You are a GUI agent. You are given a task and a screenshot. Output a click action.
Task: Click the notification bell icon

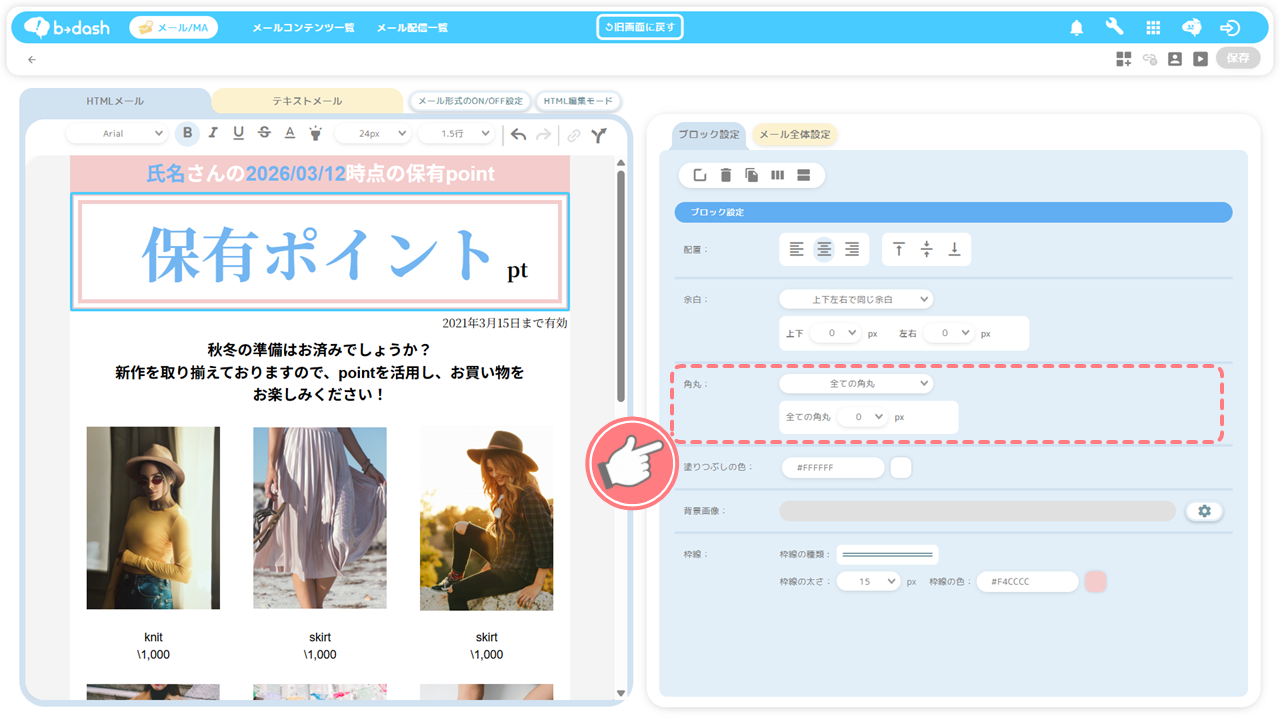pyautogui.click(x=1076, y=28)
